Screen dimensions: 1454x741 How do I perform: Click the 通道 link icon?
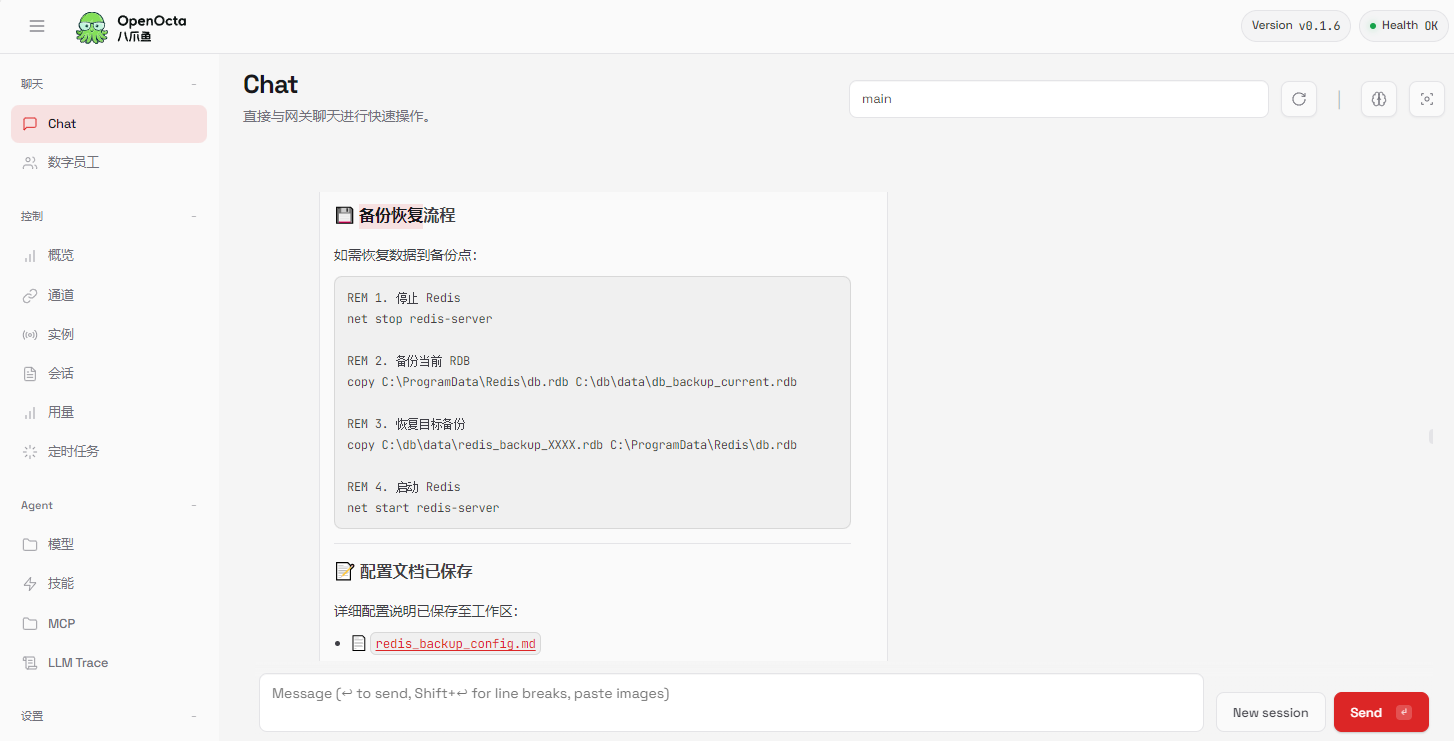tap(30, 296)
